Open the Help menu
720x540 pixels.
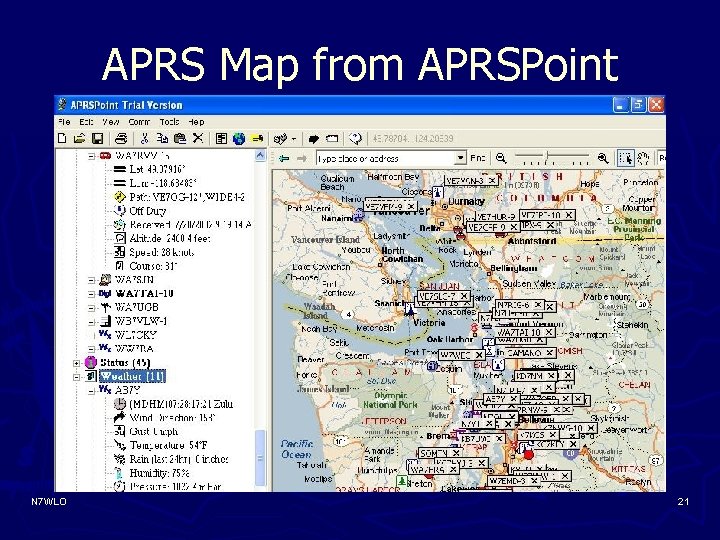click(x=196, y=122)
